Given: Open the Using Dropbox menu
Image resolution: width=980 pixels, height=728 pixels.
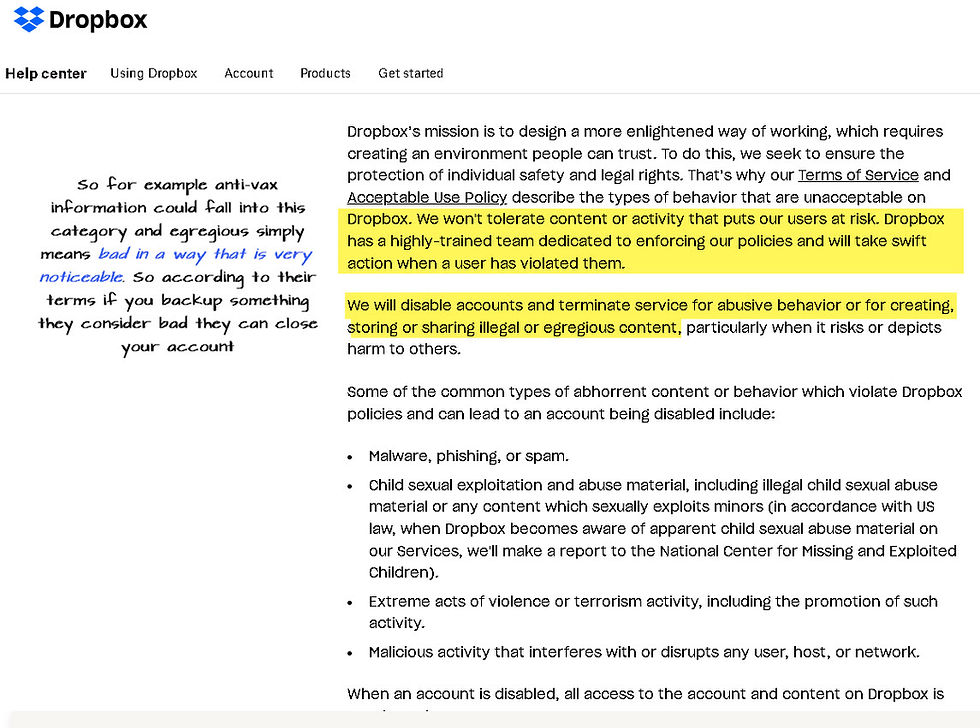Looking at the screenshot, I should [154, 73].
